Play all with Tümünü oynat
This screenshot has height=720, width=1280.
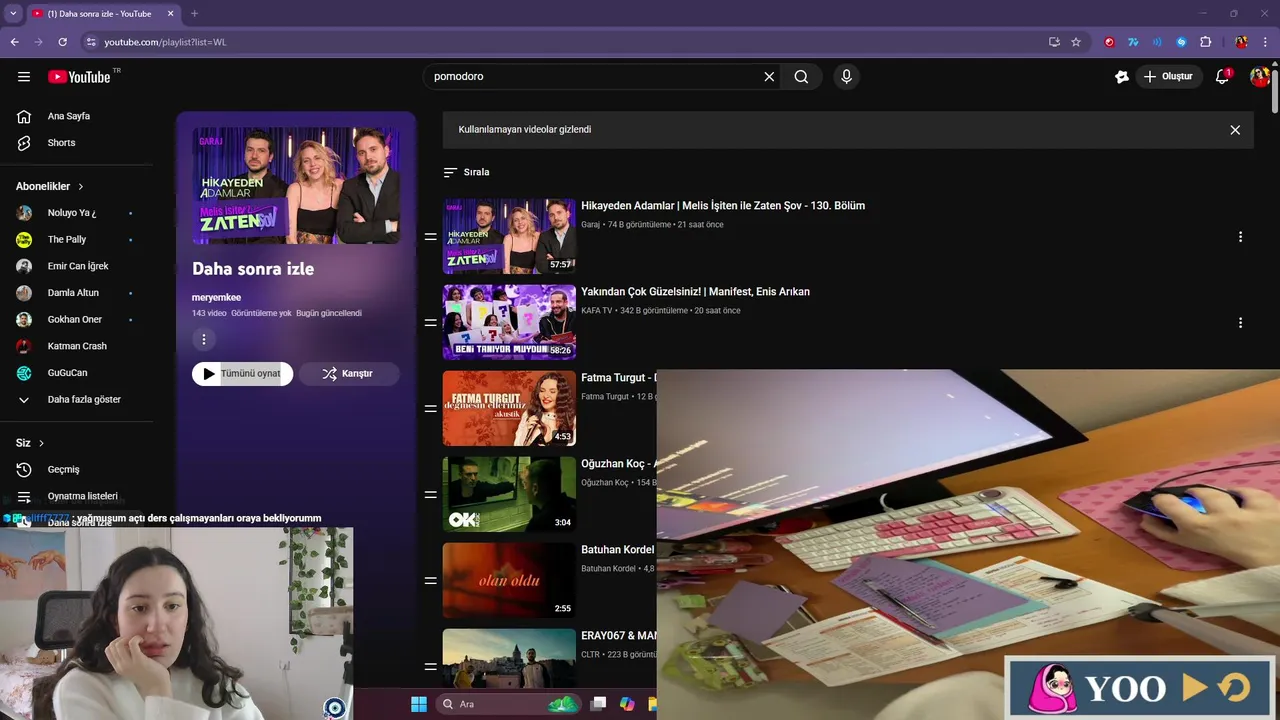point(242,374)
